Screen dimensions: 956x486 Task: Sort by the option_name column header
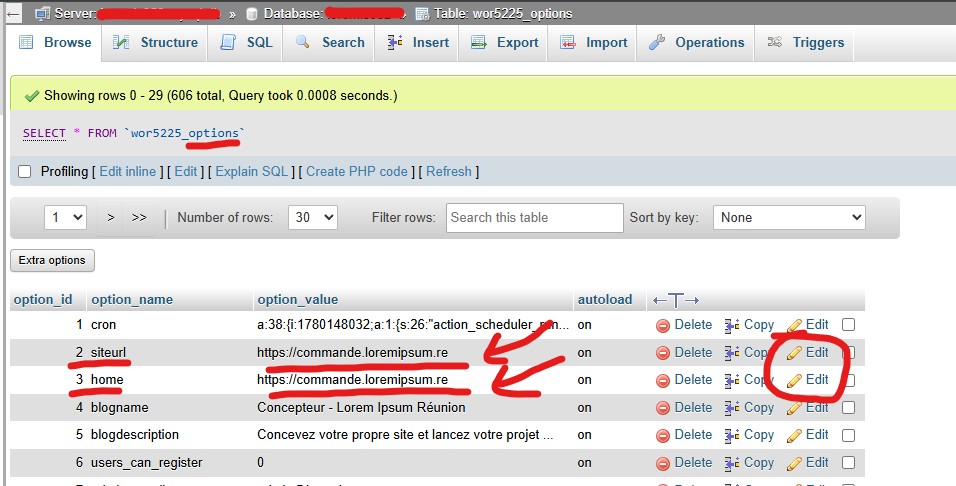point(132,300)
